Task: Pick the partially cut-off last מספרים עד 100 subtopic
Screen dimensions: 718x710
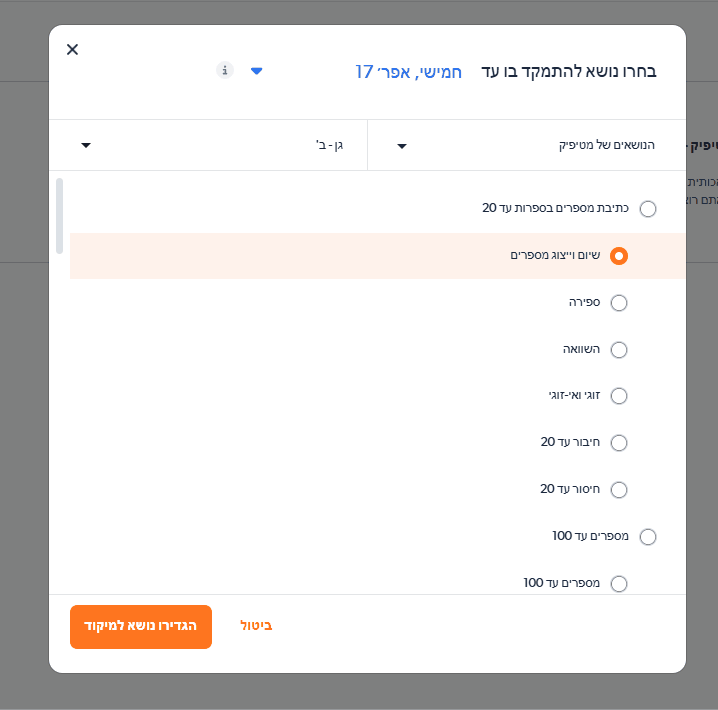Action: [x=619, y=583]
